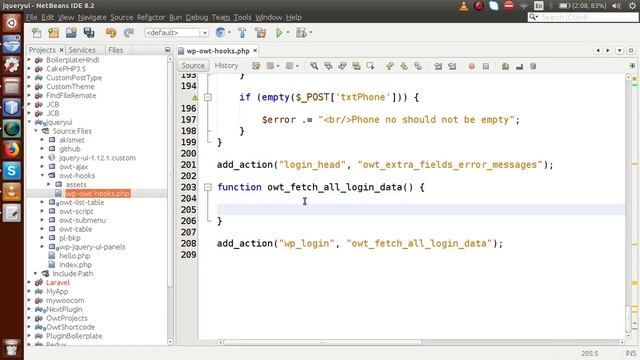
Task: Click the Firefox icon in the launcher
Action: [11, 150]
